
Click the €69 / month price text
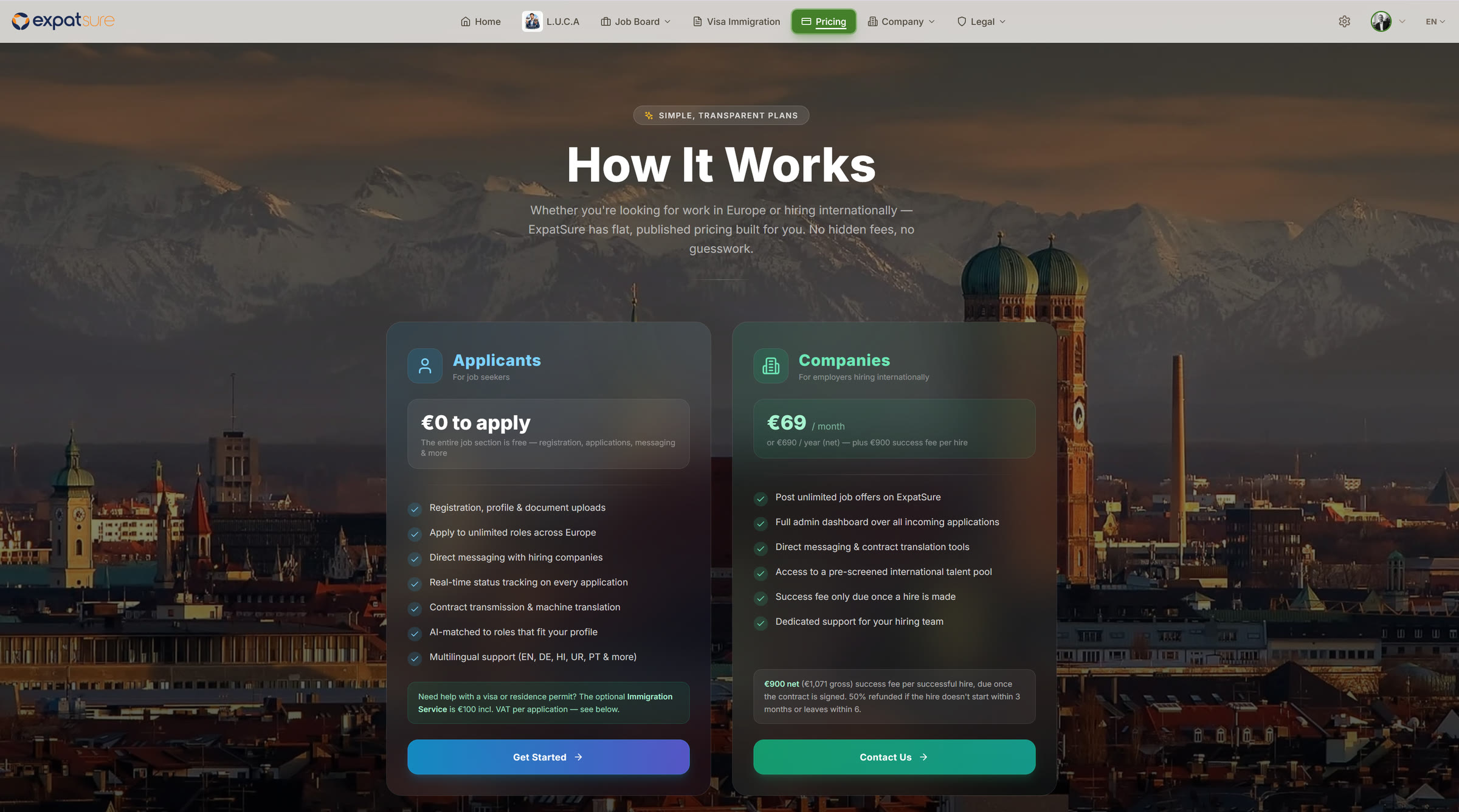tap(805, 423)
